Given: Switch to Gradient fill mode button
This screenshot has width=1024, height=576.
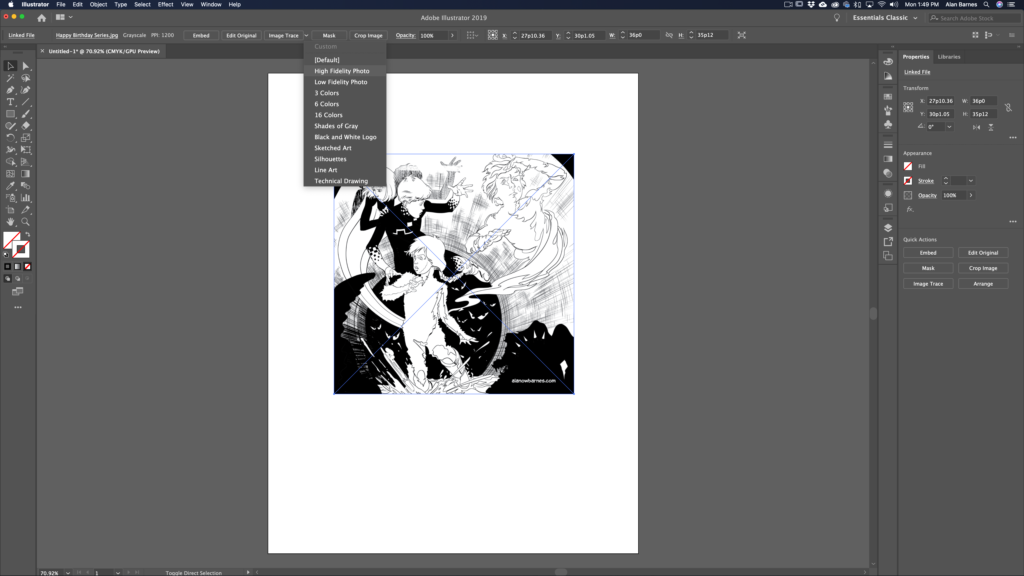Looking at the screenshot, I should coord(18,266).
